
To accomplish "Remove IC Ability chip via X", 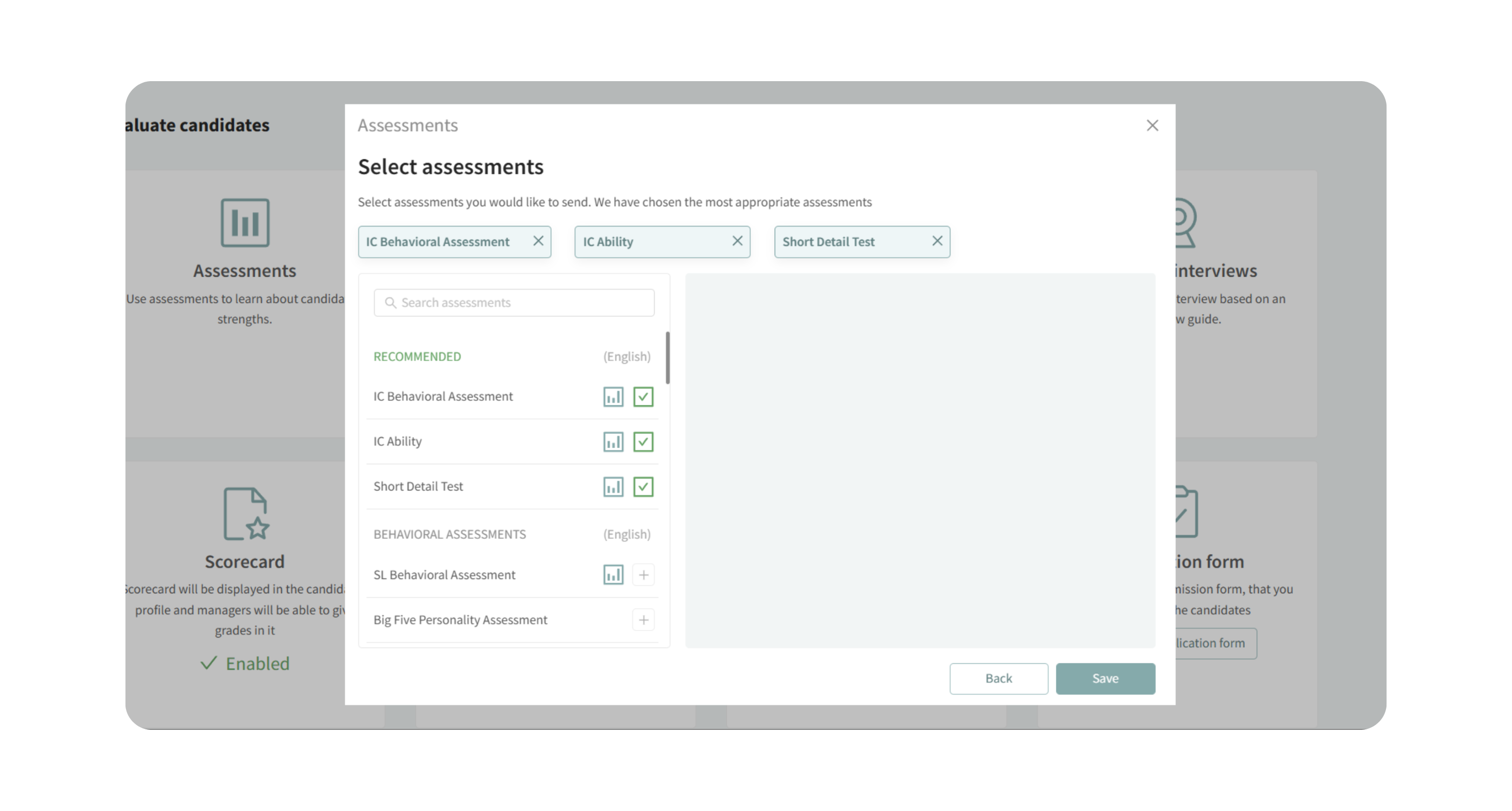I will (x=737, y=241).
